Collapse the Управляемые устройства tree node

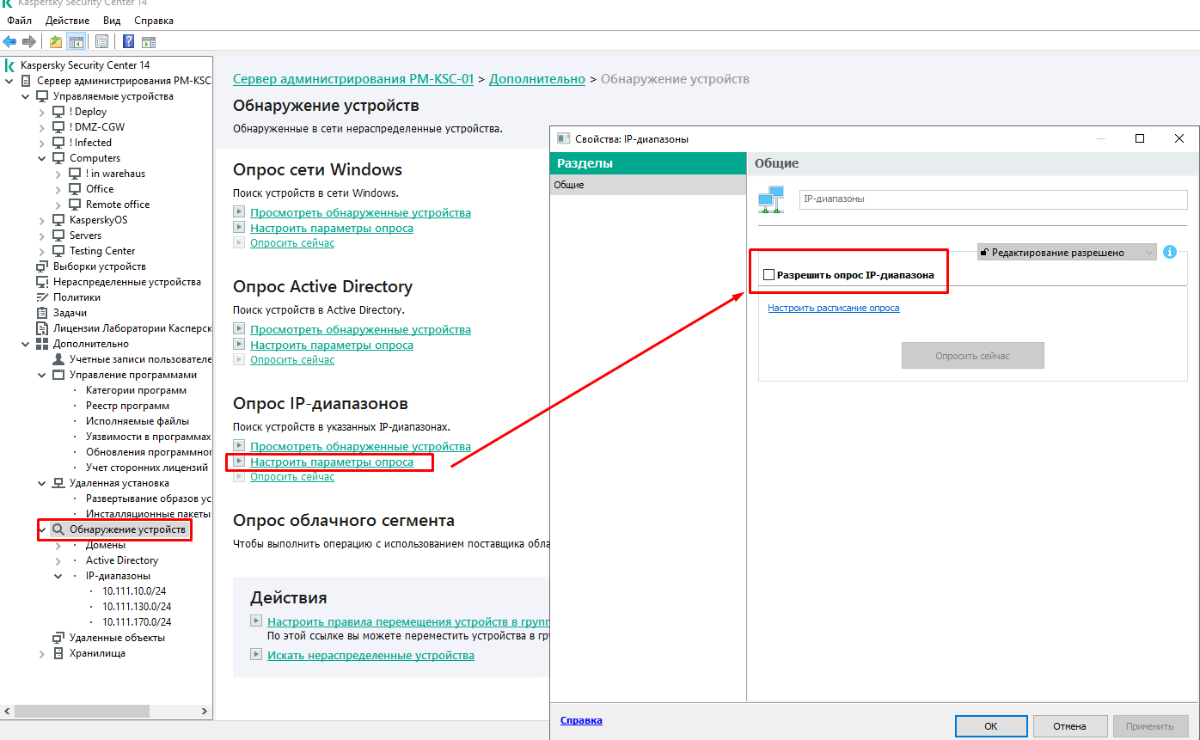(x=25, y=97)
